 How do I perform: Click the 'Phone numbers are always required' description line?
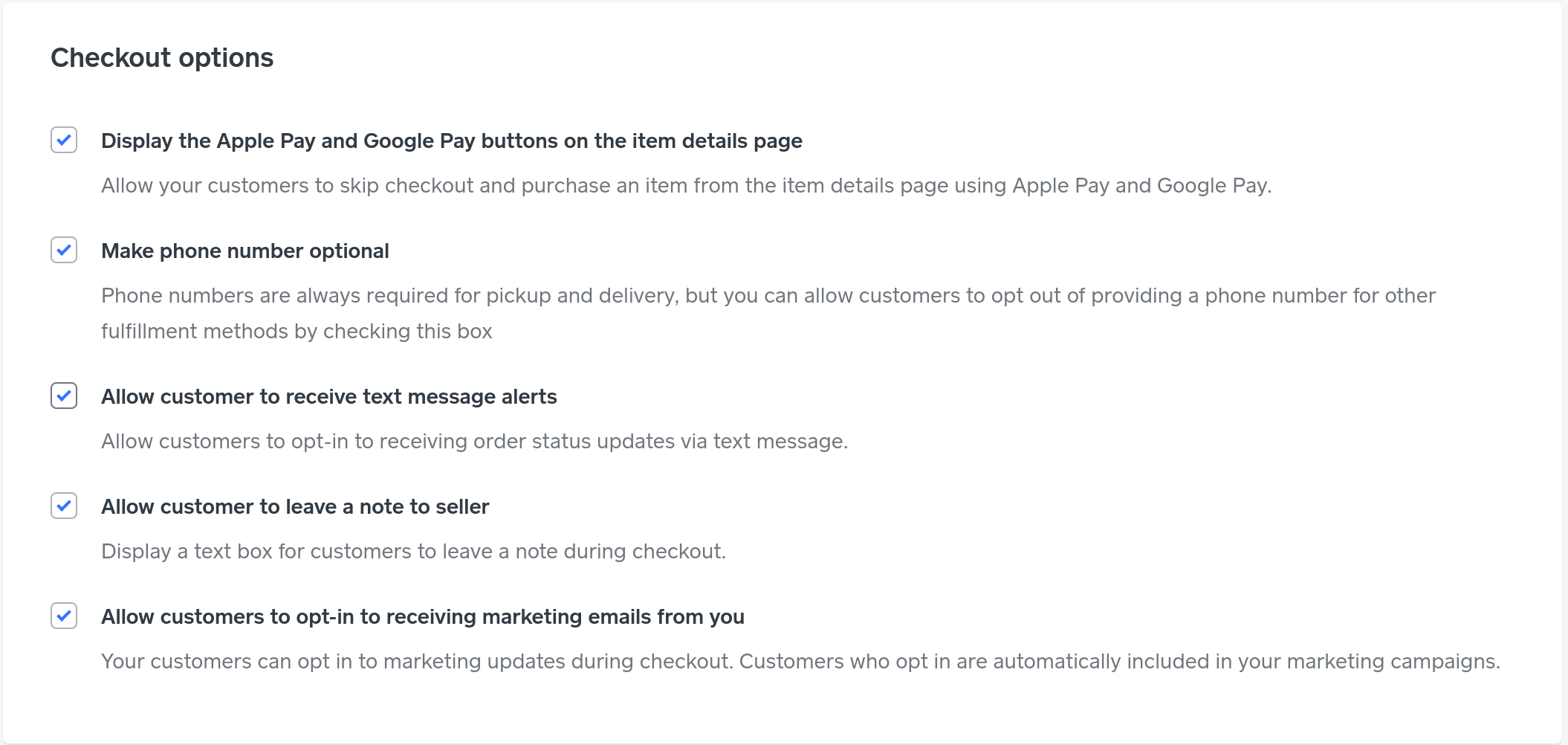pyautogui.click(x=768, y=295)
